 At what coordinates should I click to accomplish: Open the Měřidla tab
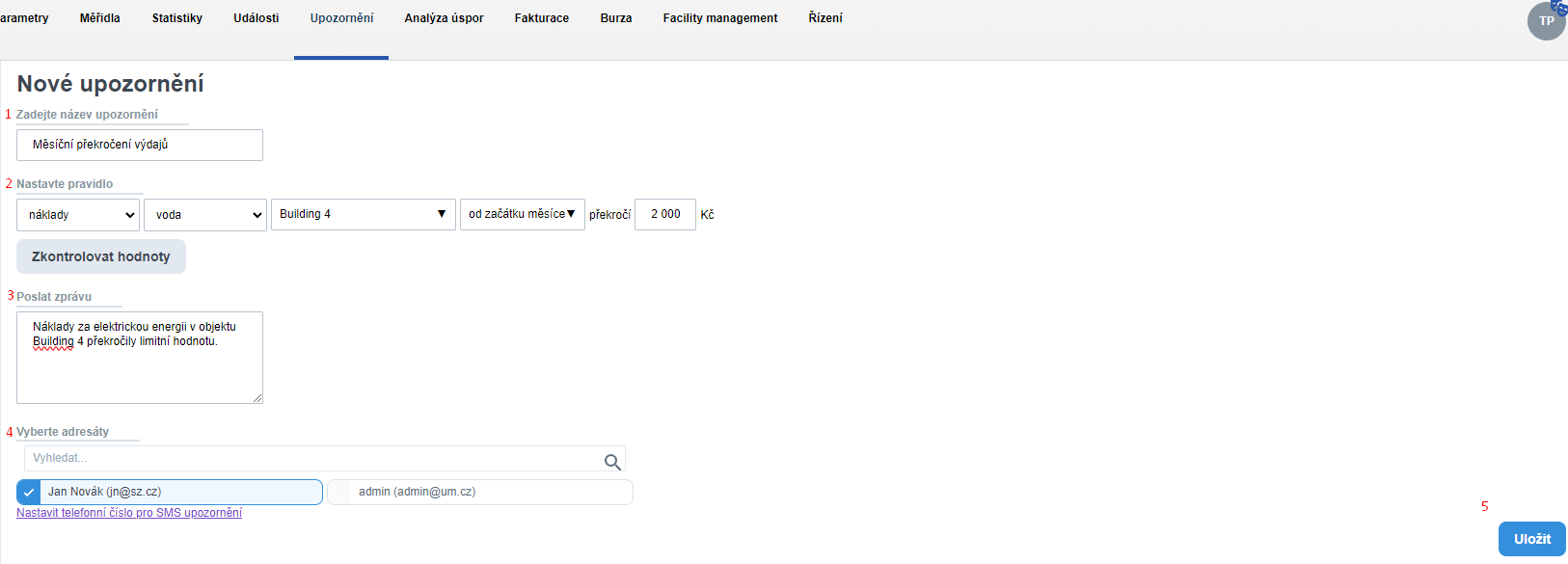click(x=100, y=18)
